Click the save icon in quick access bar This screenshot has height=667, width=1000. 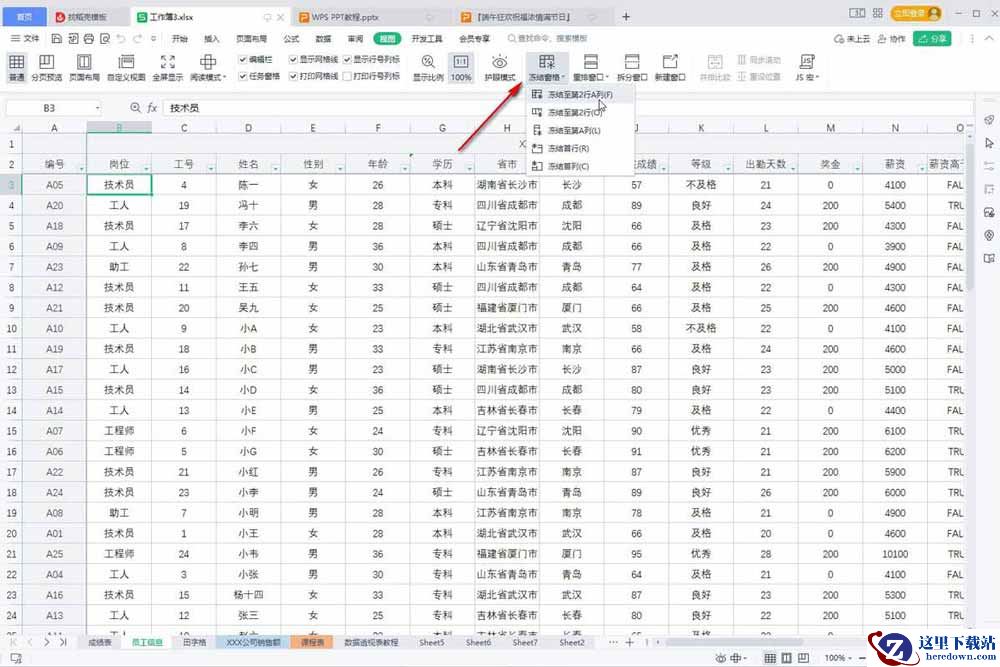coord(57,39)
